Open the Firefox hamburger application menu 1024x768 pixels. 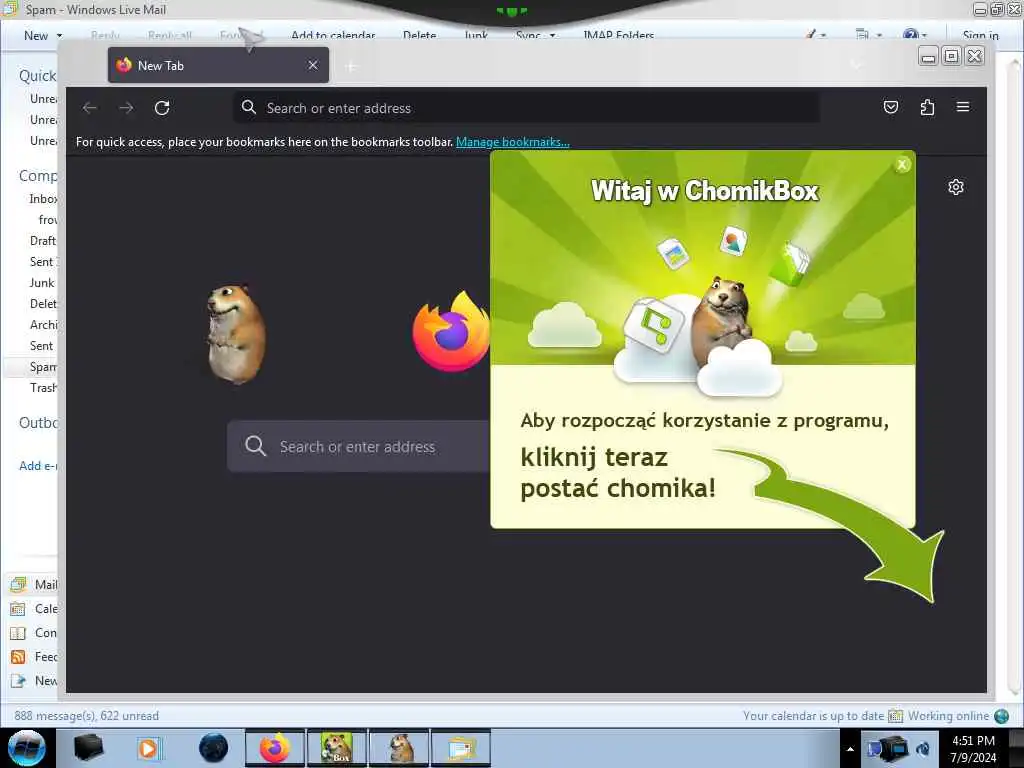[x=963, y=107]
